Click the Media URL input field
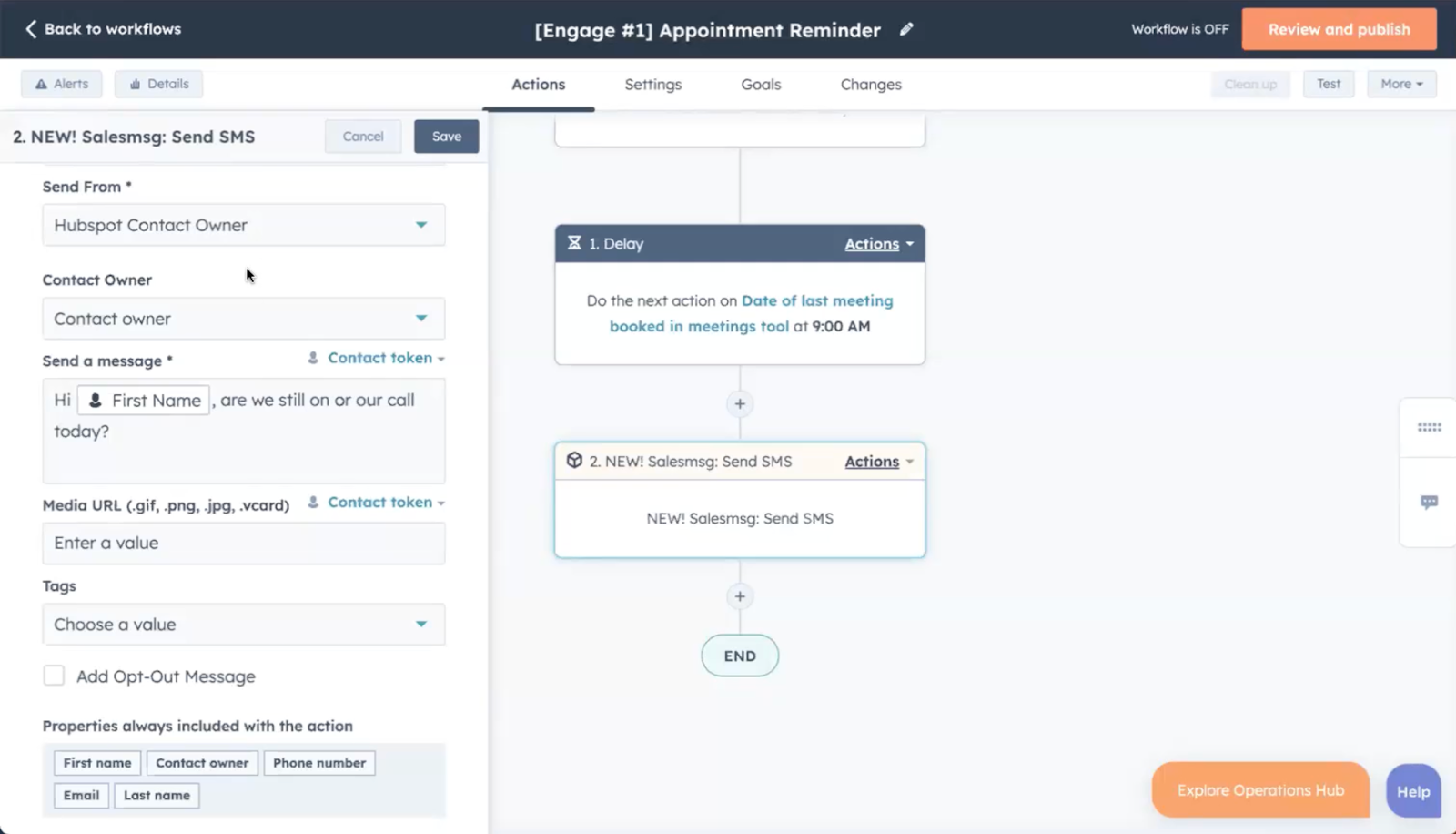This screenshot has height=834, width=1456. 244,544
